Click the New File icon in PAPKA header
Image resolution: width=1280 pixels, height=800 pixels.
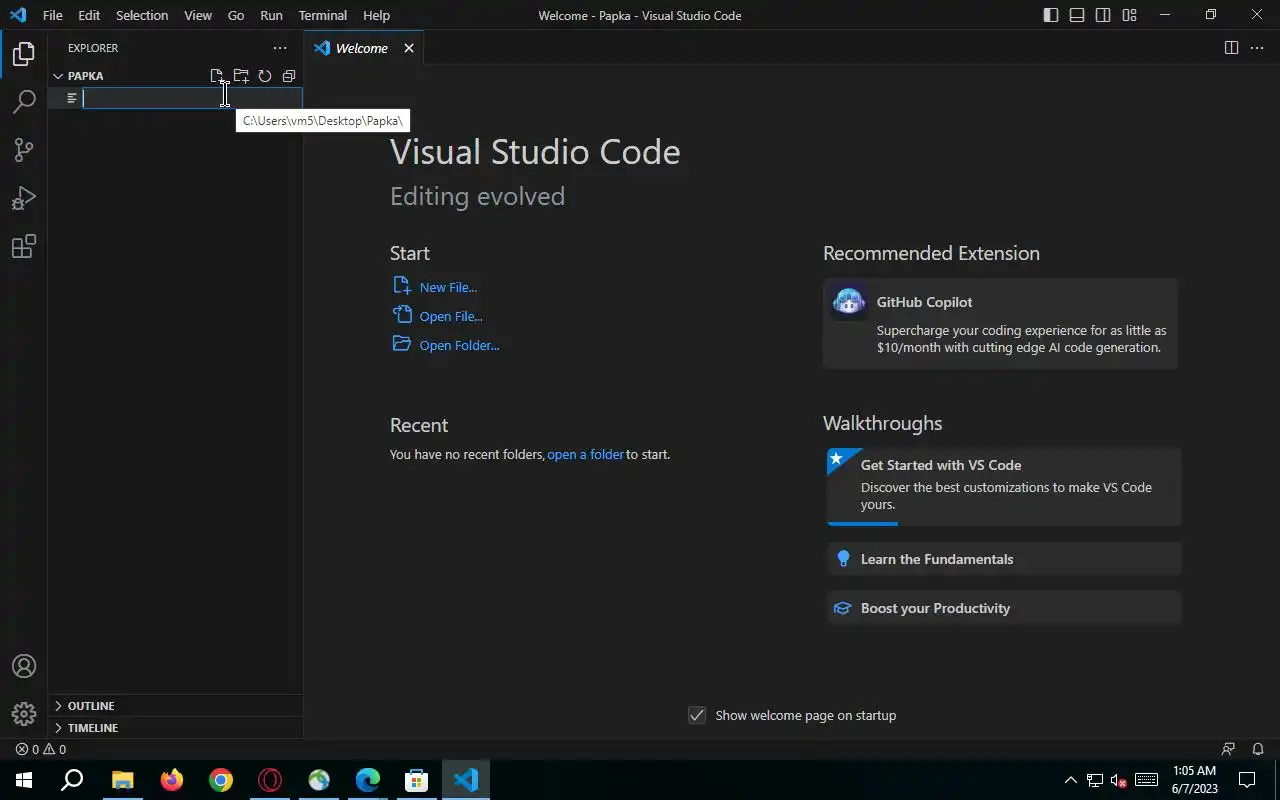tap(217, 76)
